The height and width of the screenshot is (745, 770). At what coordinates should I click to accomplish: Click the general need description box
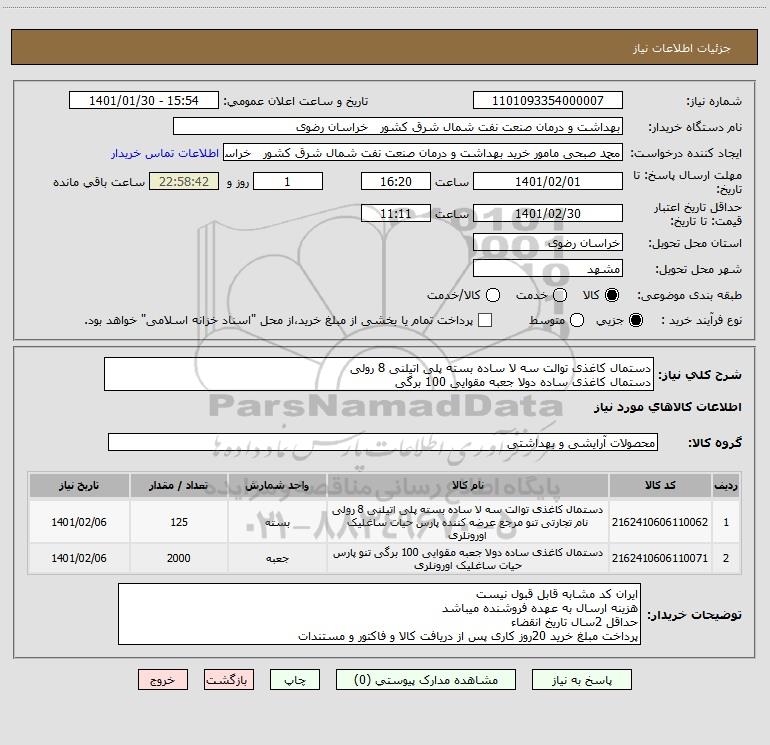tap(379, 375)
